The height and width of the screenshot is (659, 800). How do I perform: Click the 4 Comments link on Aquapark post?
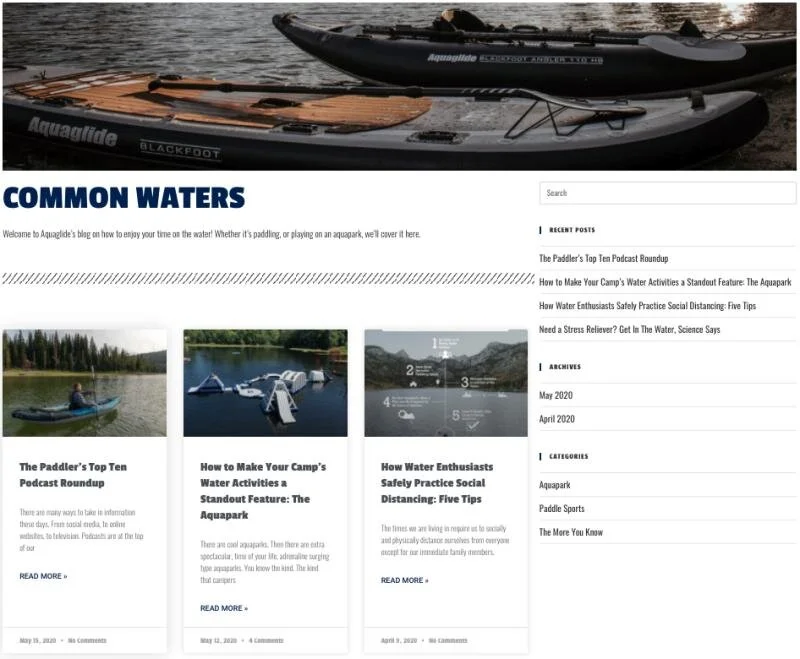(266, 641)
